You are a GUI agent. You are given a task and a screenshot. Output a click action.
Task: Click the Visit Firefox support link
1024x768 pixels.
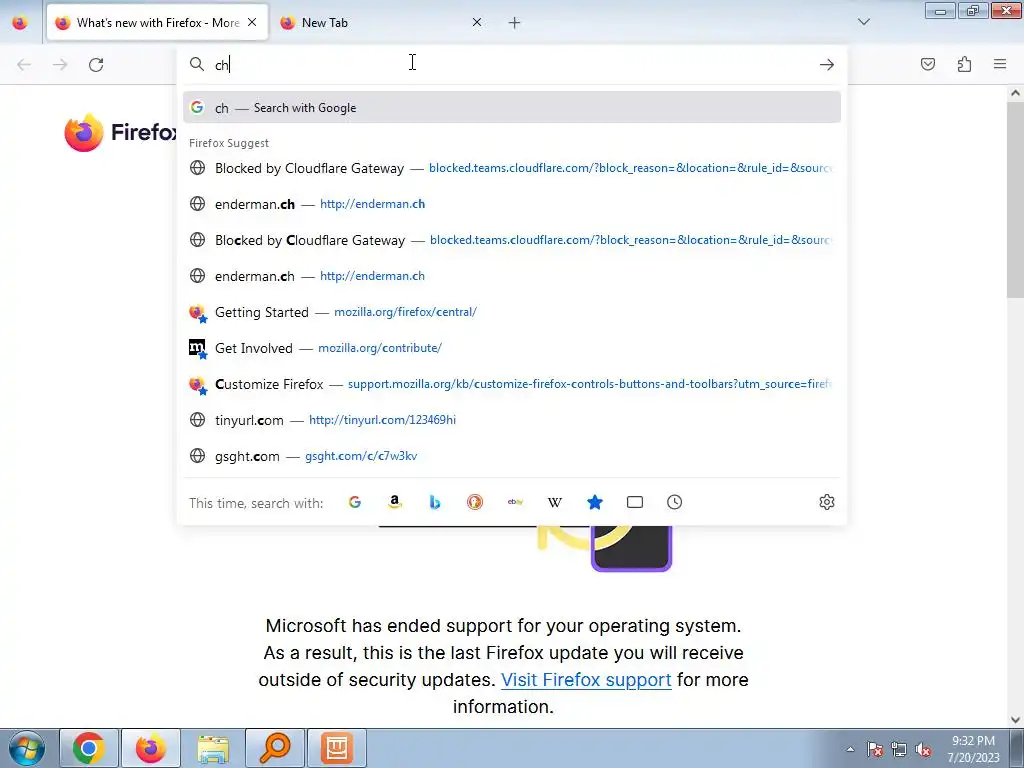[586, 680]
